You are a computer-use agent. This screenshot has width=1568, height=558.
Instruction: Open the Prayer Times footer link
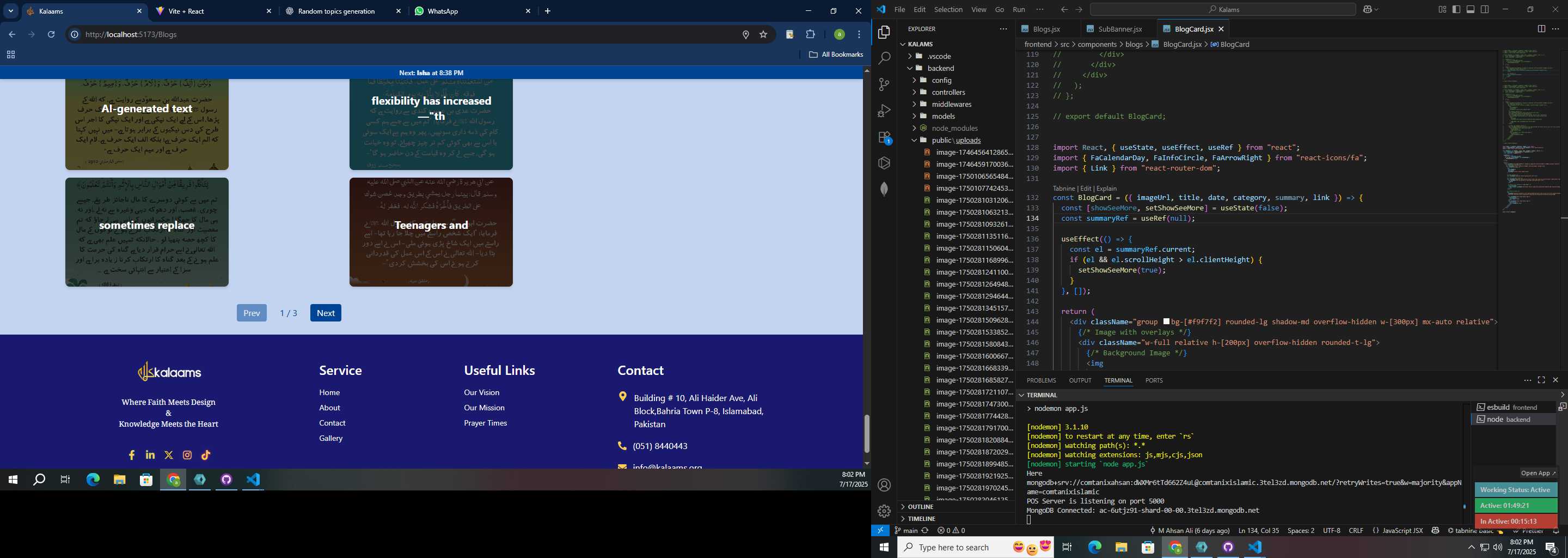(x=485, y=423)
